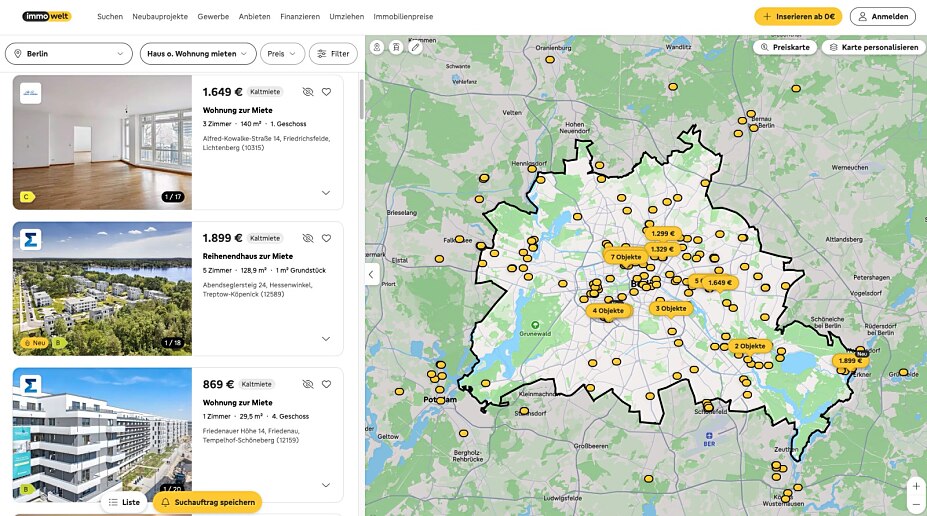Open the Filter options
Screen dimensions: 927x516
point(333,54)
